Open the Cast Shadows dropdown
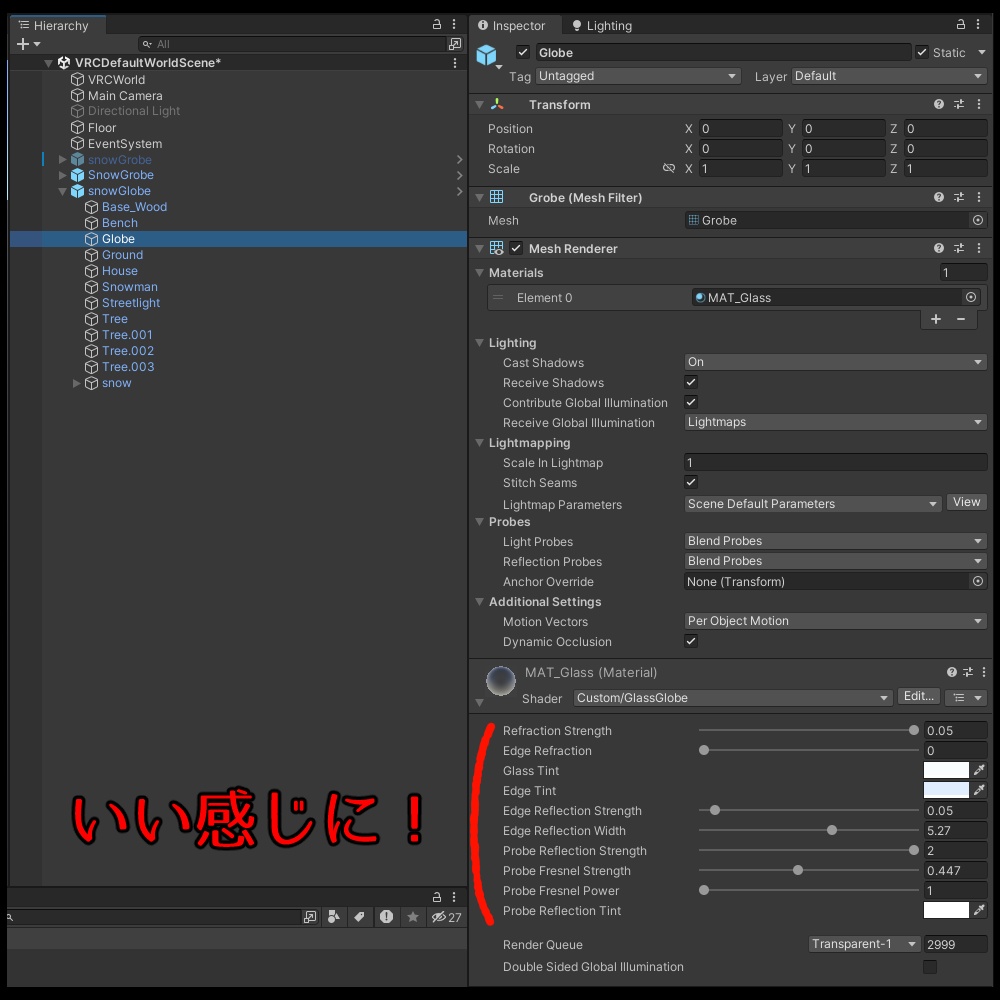This screenshot has width=1000, height=1000. pos(835,362)
